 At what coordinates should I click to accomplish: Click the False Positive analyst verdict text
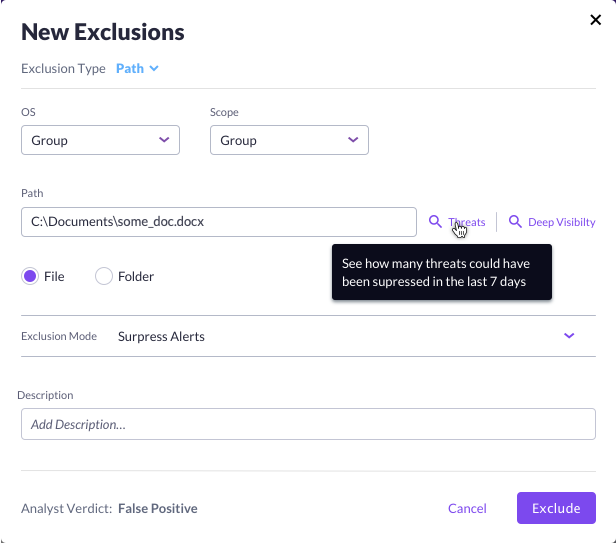point(157,508)
